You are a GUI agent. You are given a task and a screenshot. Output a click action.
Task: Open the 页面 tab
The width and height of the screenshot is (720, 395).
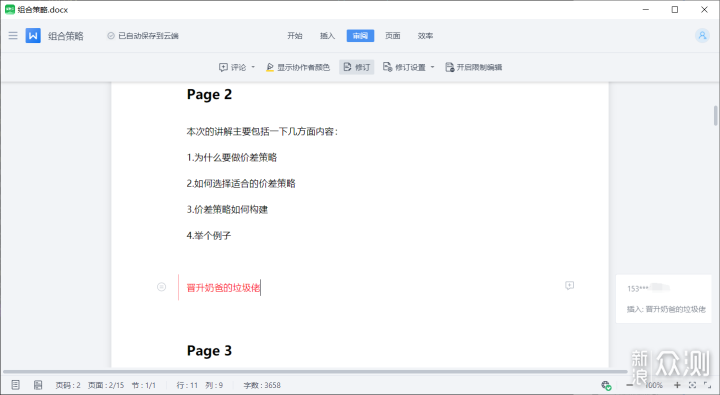click(x=393, y=36)
